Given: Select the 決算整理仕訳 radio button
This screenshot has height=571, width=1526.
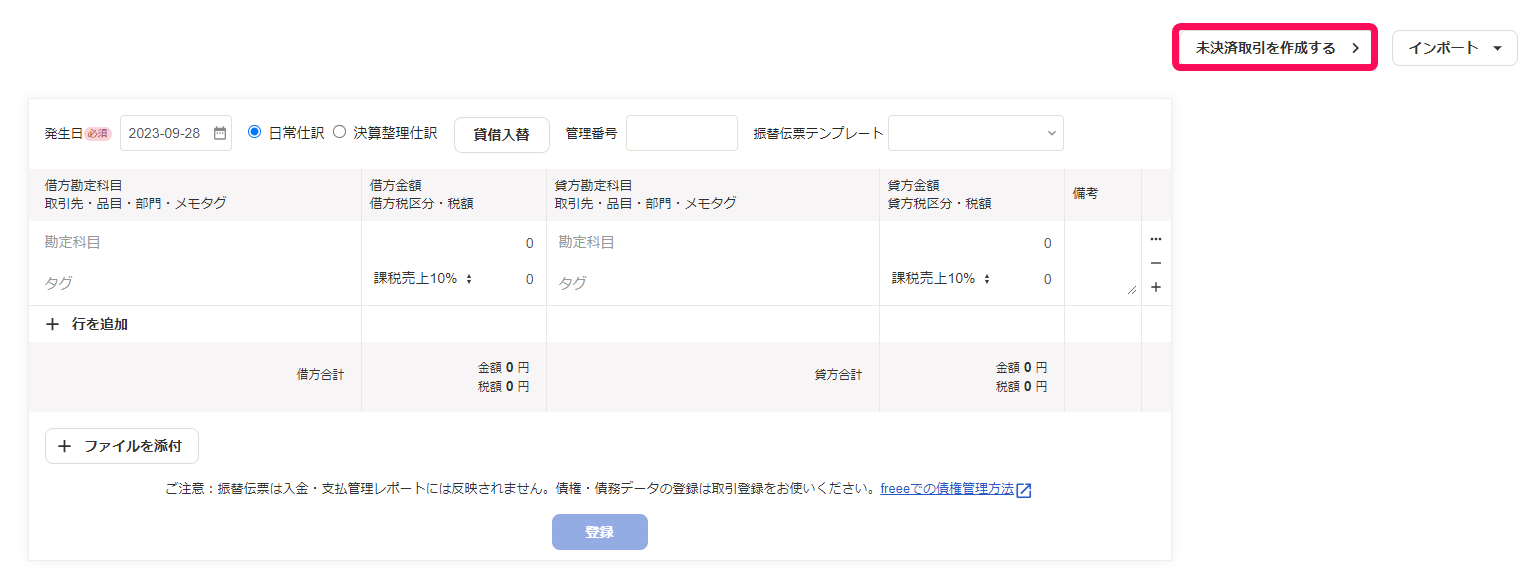Looking at the screenshot, I should pyautogui.click(x=339, y=132).
